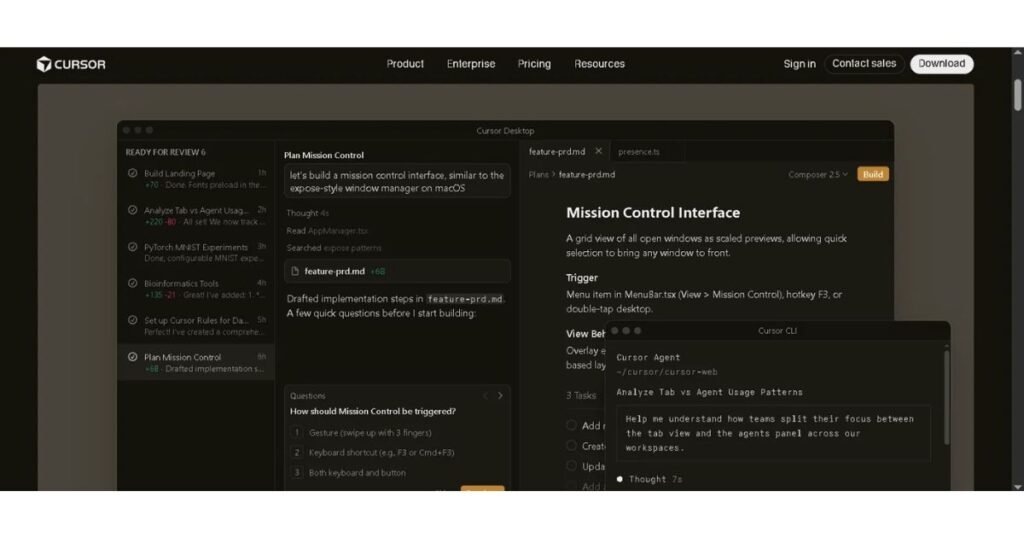Click check icon beside Bioinformatics Tools
The height and width of the screenshot is (538, 1024).
click(x=133, y=283)
